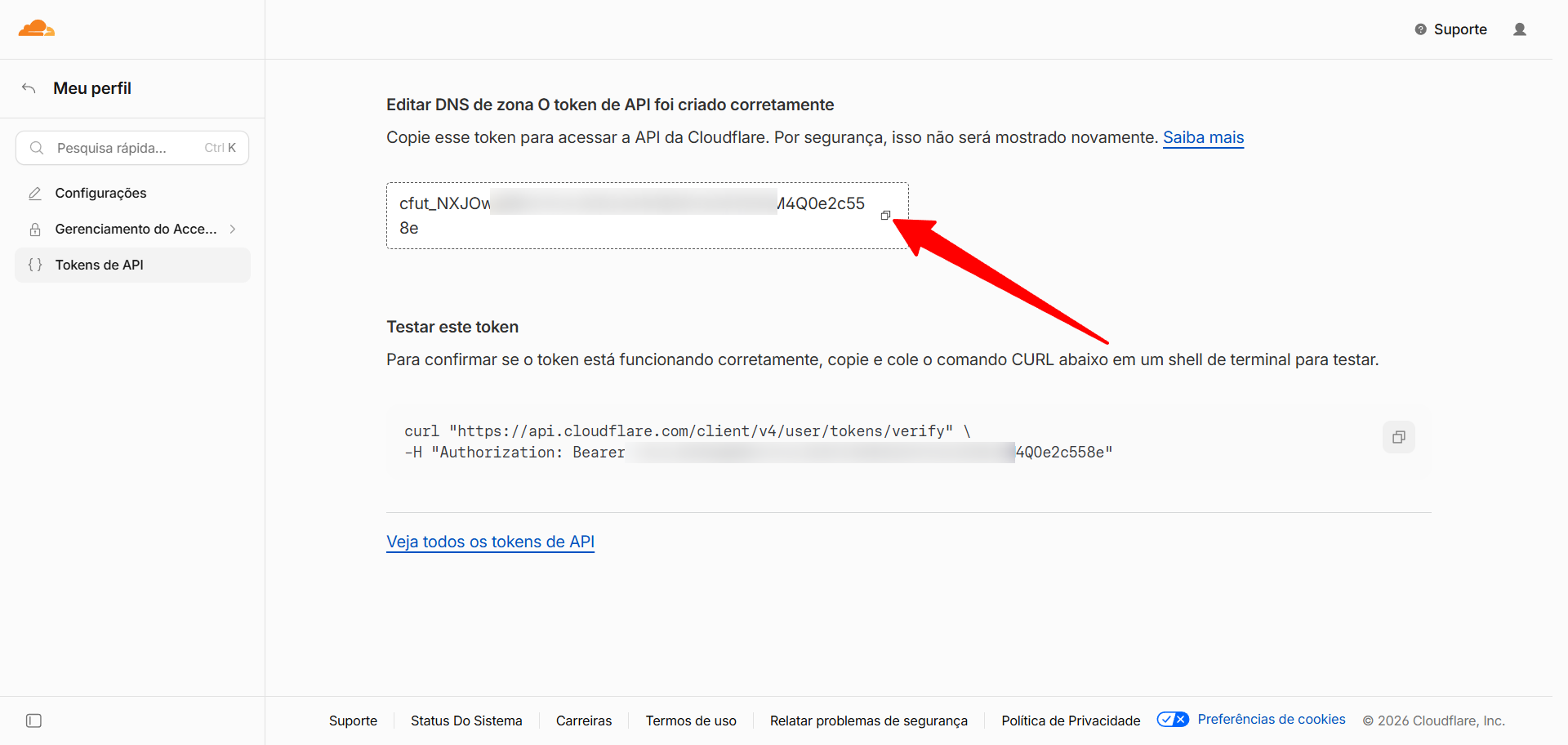Screen dimensions: 1568x745
Task: Open Carreiras footer link
Action: click(584, 720)
